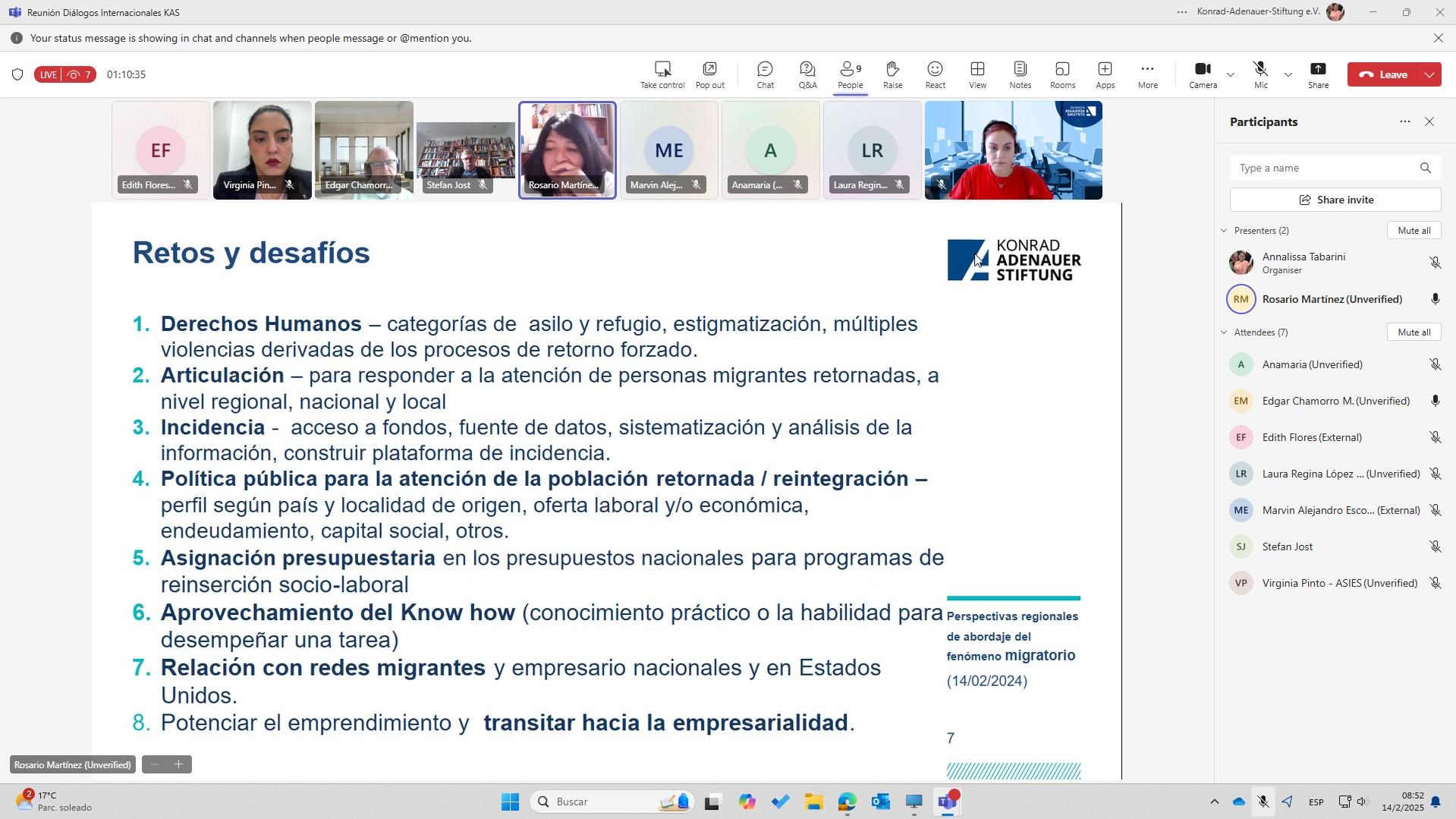Turn on the Camera
This screenshot has width=1456, height=819.
click(1203, 74)
